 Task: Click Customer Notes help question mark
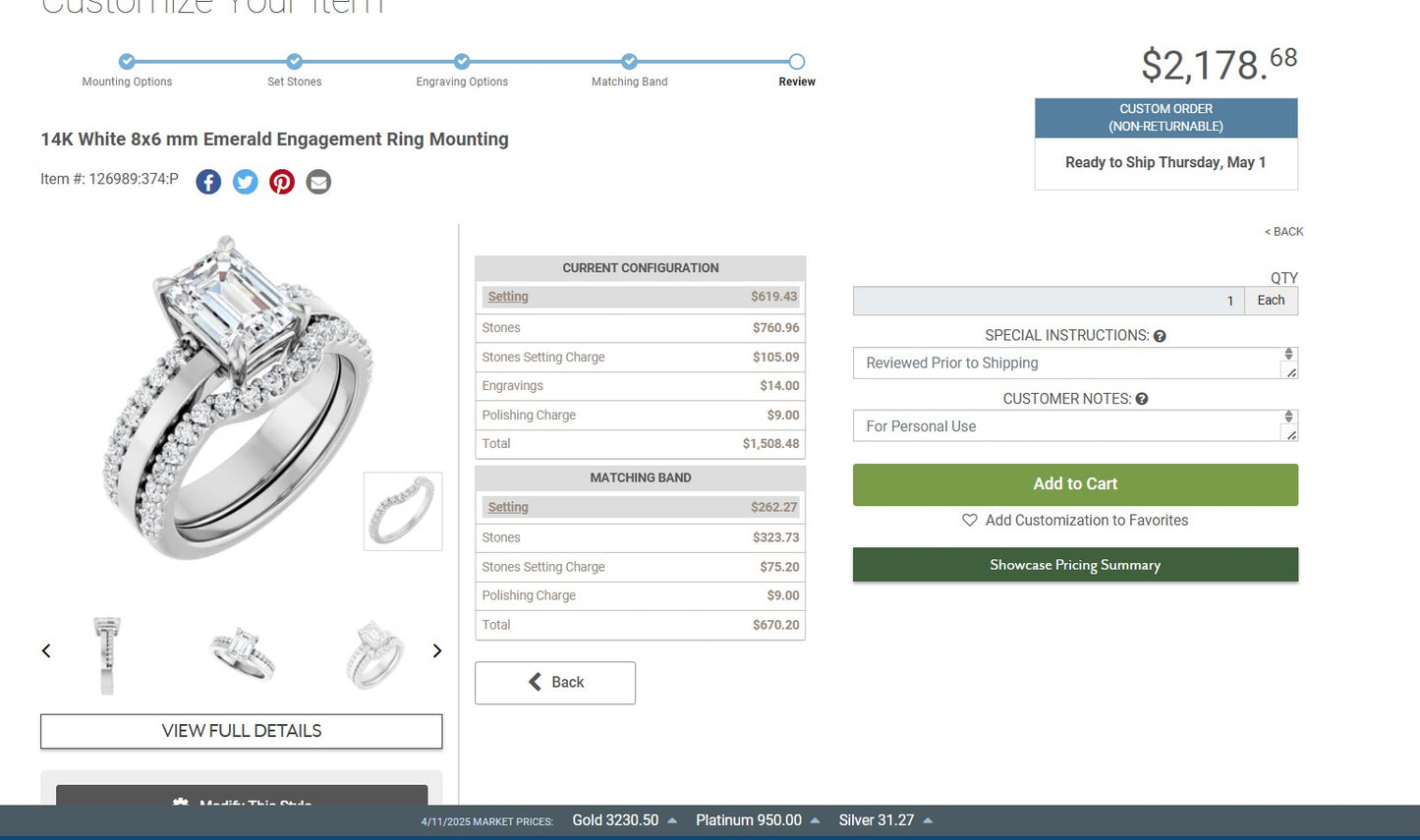coord(1142,399)
